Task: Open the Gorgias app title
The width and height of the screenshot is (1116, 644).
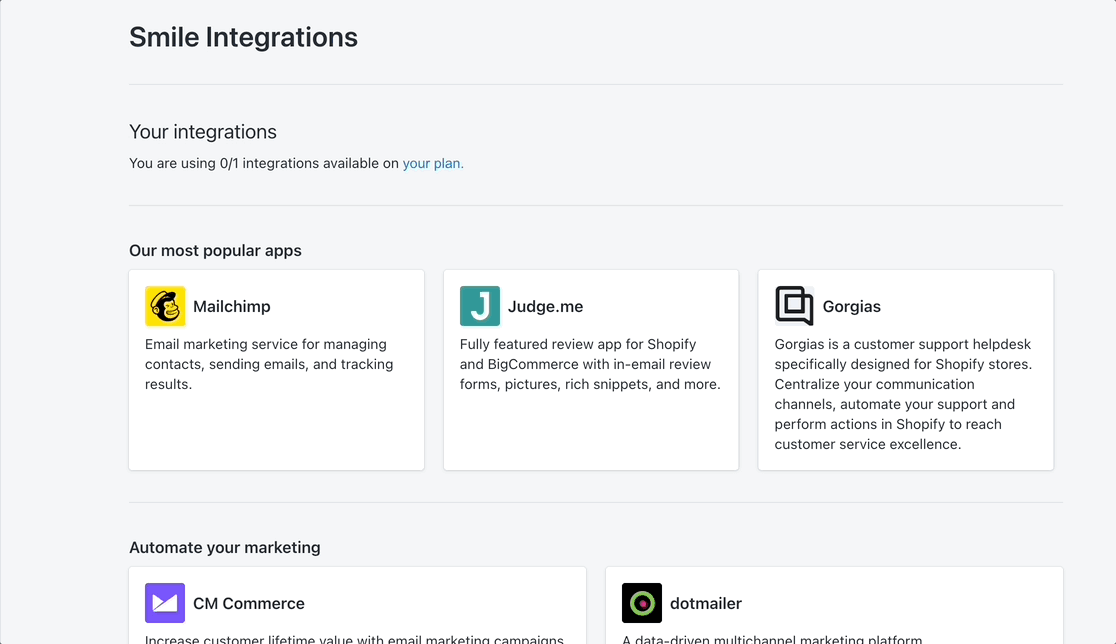Action: 852,306
